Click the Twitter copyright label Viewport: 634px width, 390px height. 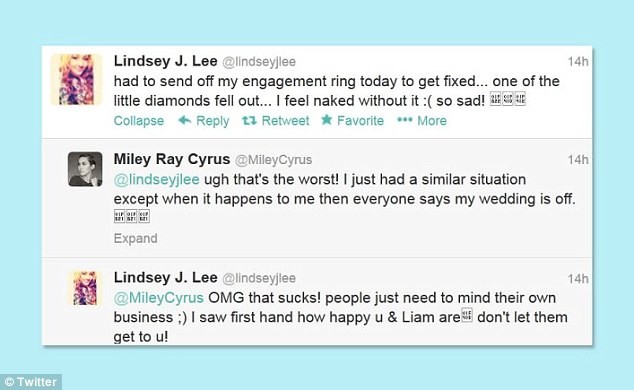click(31, 382)
